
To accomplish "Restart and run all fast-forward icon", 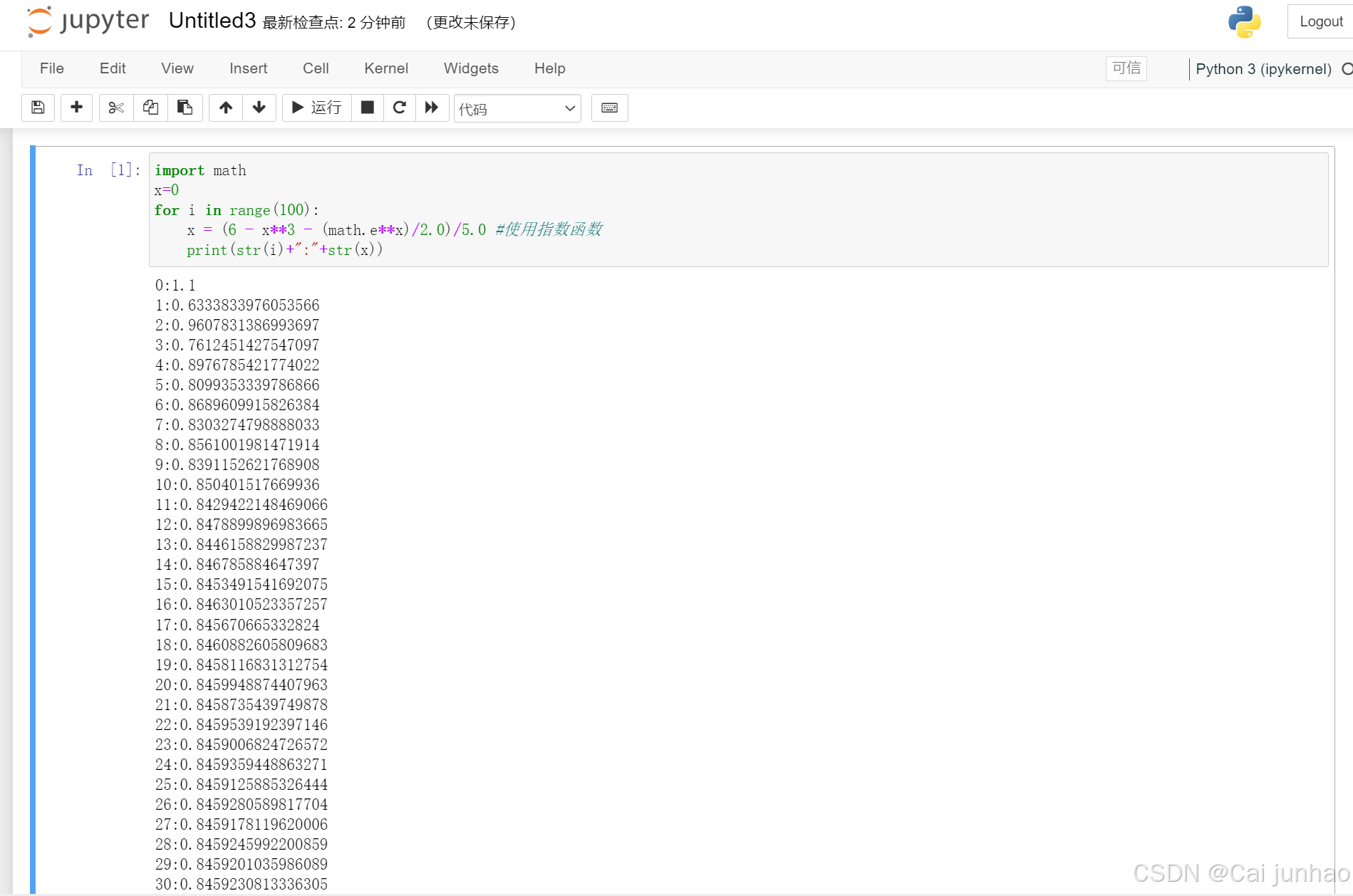I will (432, 108).
